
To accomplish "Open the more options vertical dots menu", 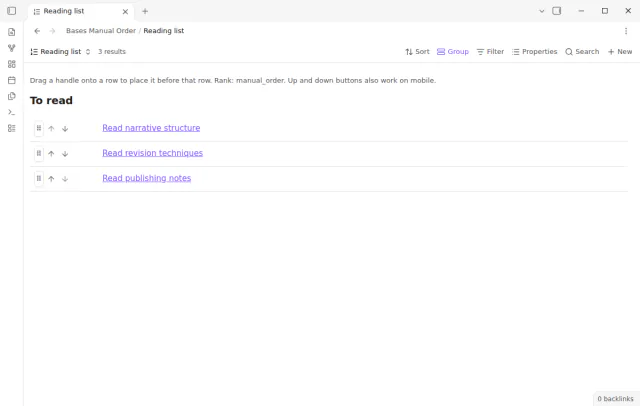I will [x=626, y=31].
